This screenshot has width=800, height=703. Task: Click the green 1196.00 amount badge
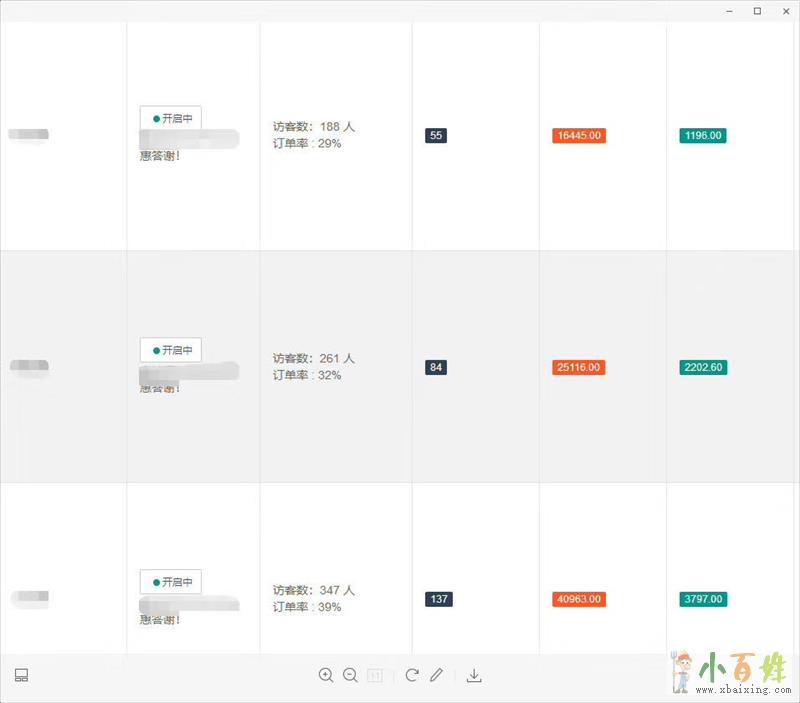[702, 136]
